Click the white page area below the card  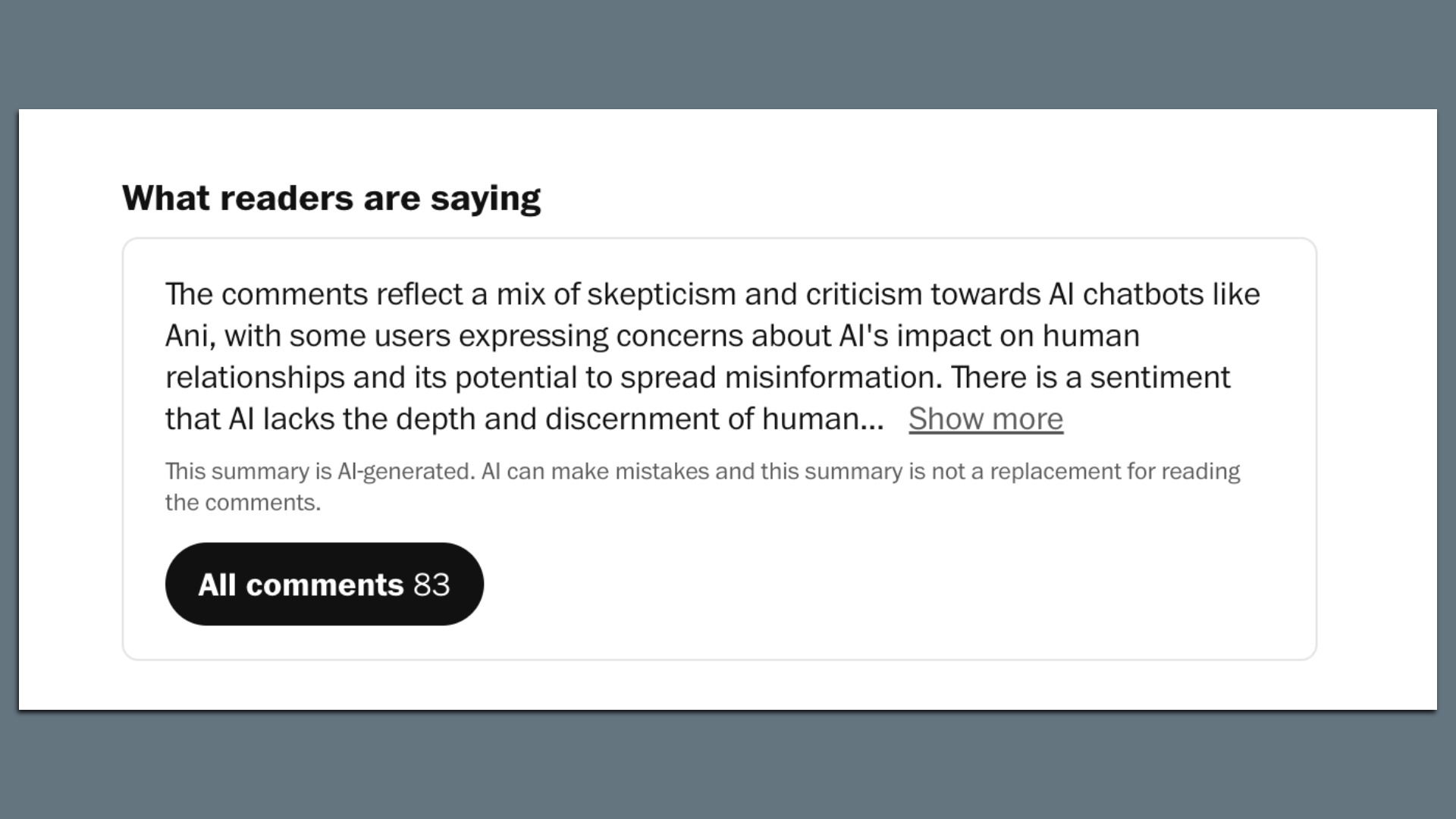click(720, 682)
